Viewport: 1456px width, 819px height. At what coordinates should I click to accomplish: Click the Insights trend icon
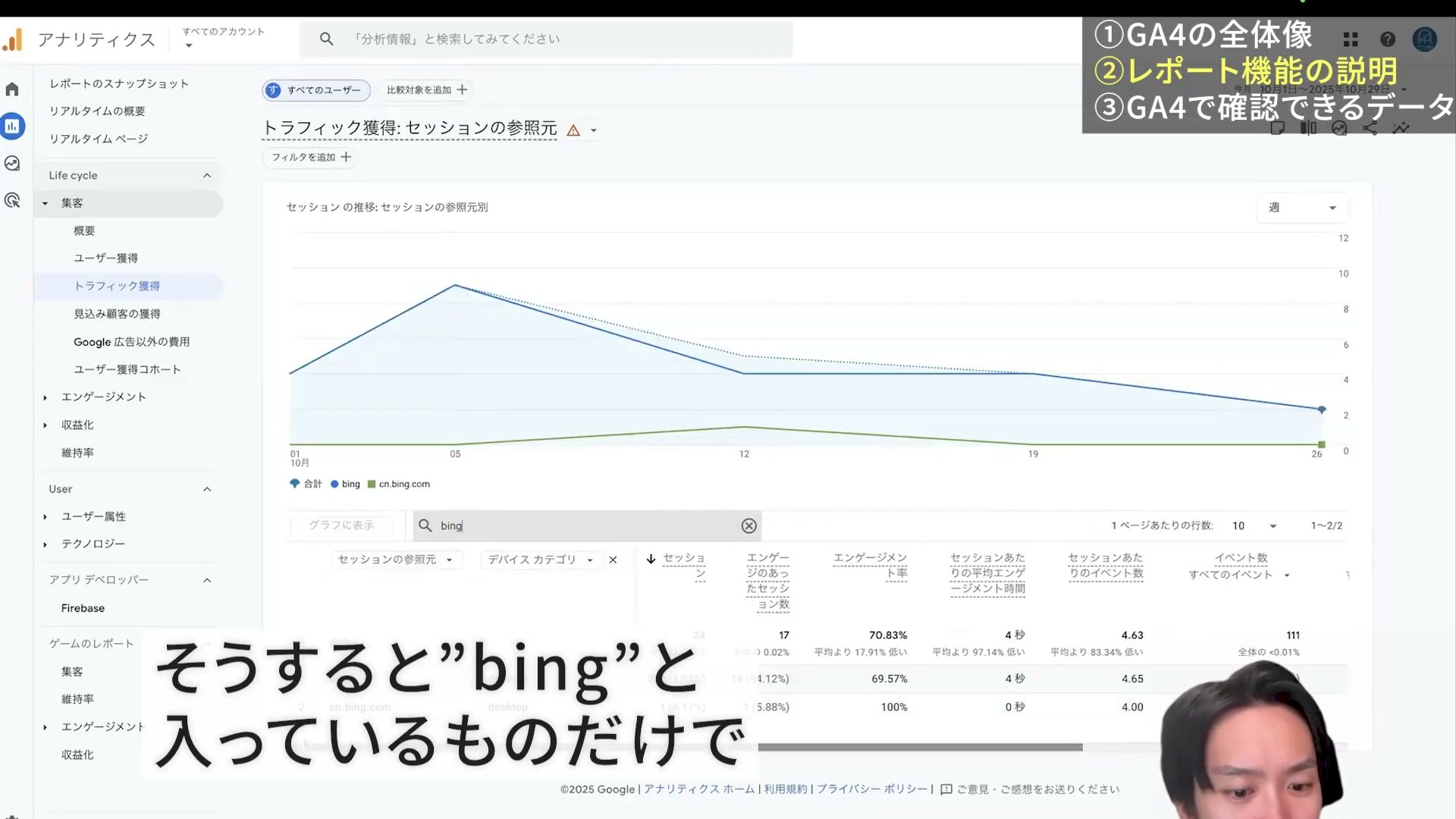coord(1401,128)
